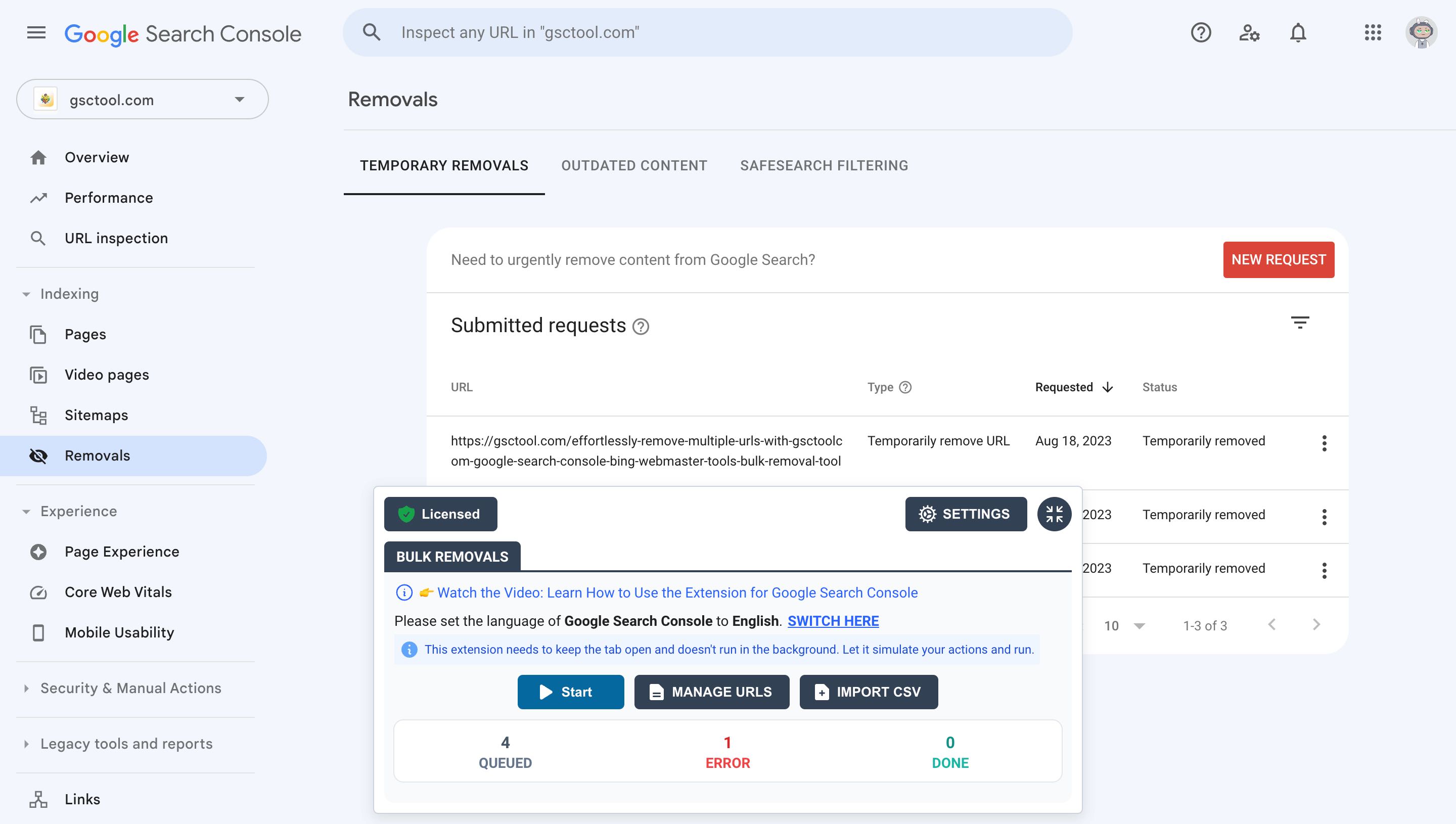The image size is (1456, 824).
Task: Click the URL inspection search field
Action: tap(707, 33)
